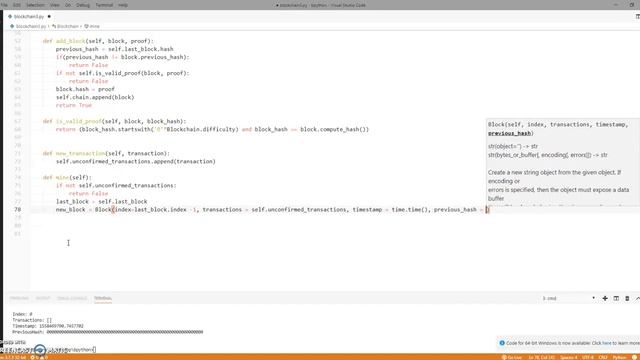The height and width of the screenshot is (360, 640).
Task: Click the PreviousHash line in terminal output
Action: point(107,332)
